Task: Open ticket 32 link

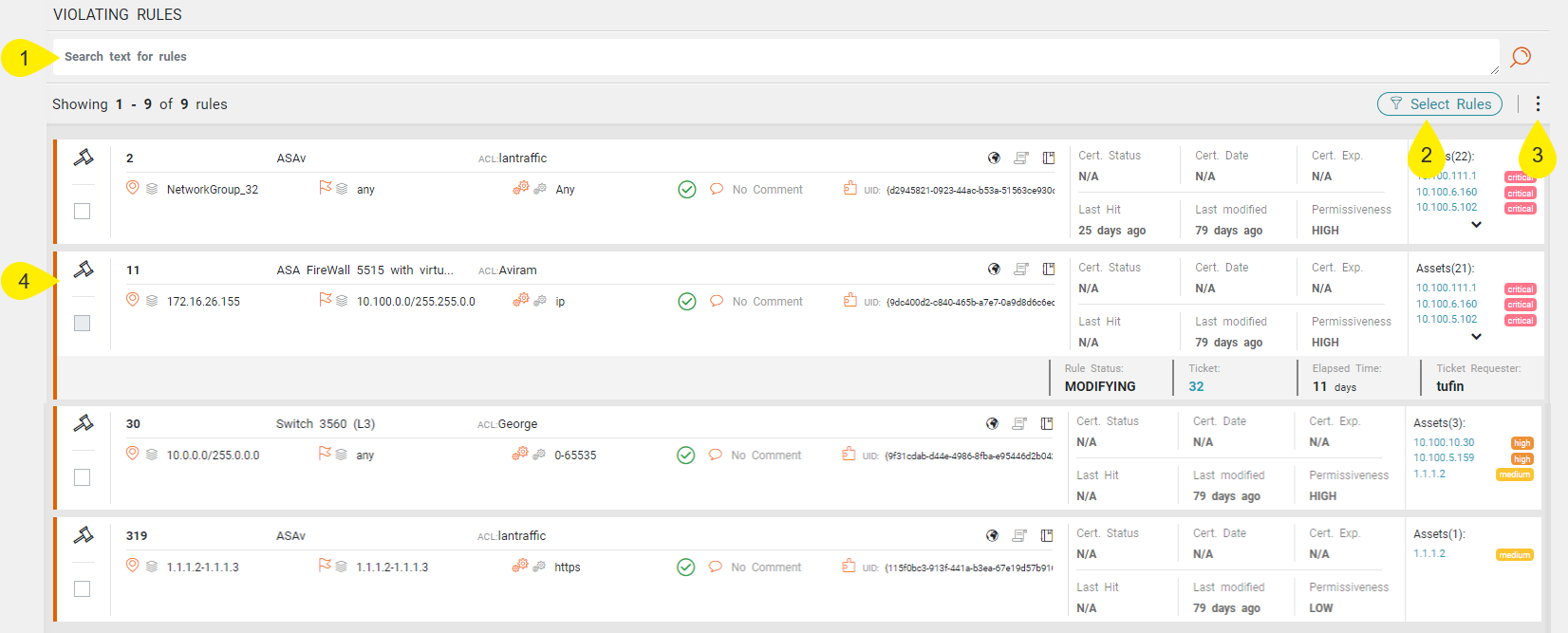Action: click(1196, 386)
